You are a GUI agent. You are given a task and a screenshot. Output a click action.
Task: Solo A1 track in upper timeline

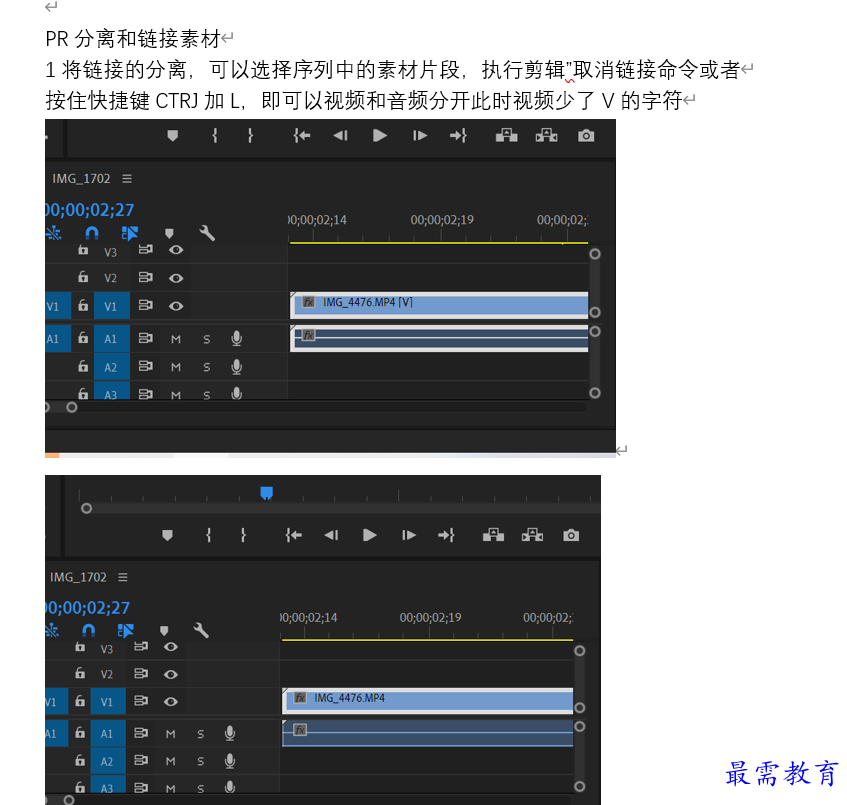(x=206, y=339)
